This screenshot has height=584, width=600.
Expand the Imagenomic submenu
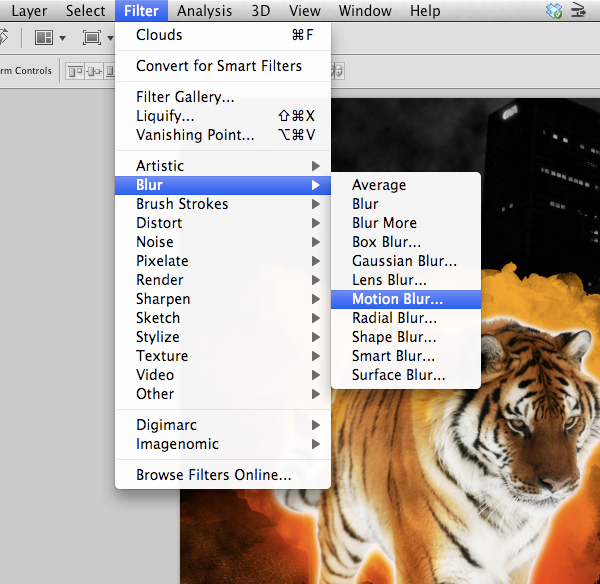(223, 444)
